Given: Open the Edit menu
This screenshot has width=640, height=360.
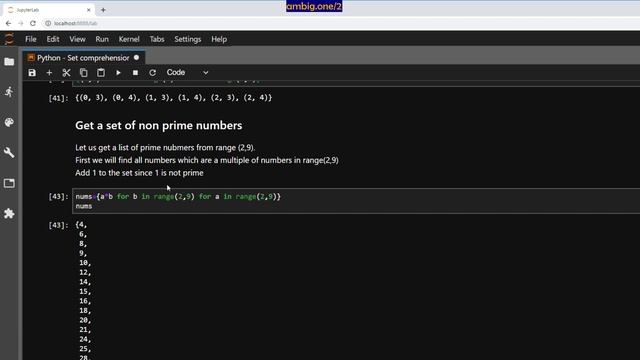Looking at the screenshot, I should [x=53, y=39].
